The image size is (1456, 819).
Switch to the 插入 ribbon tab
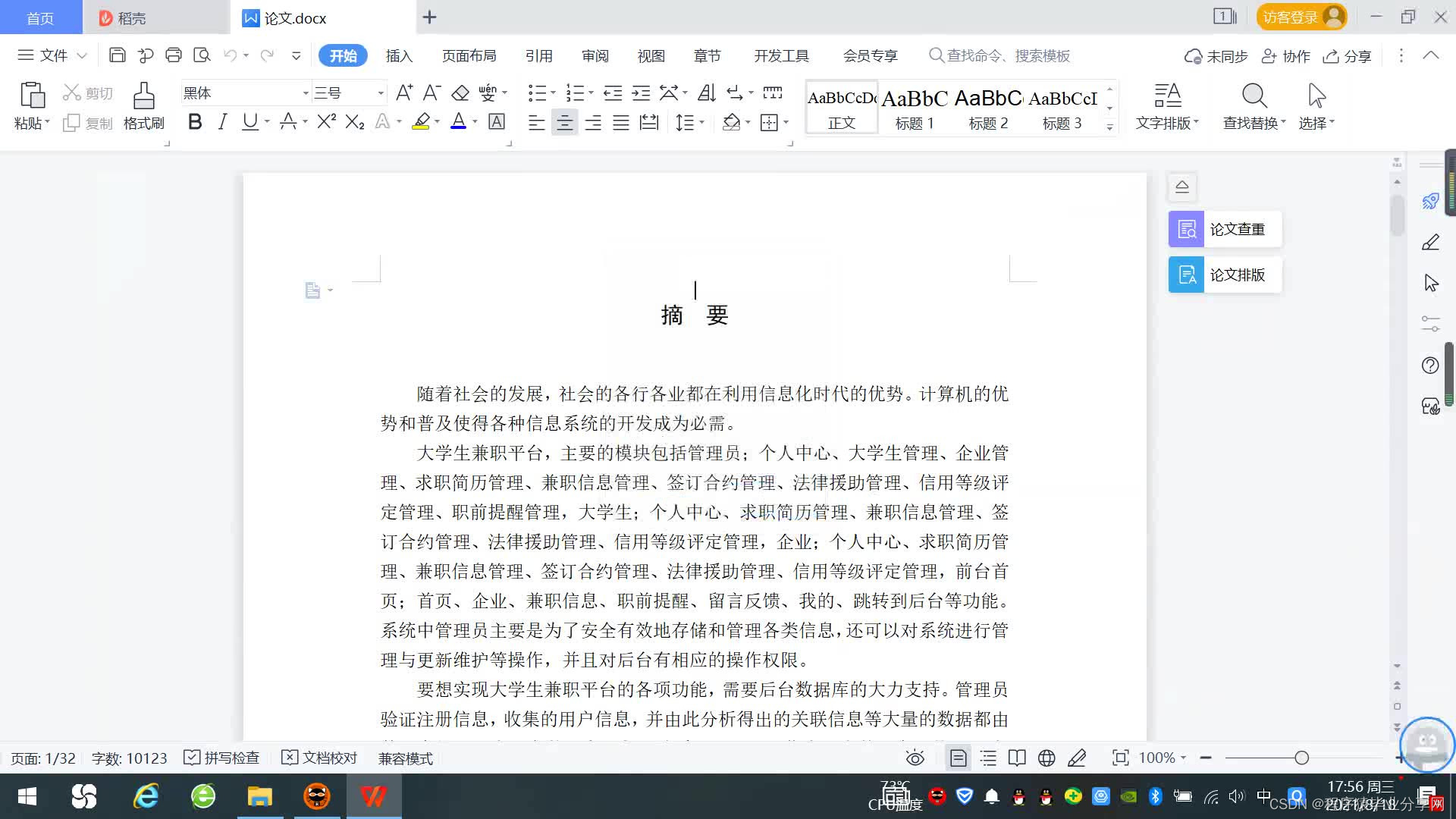[x=399, y=56]
